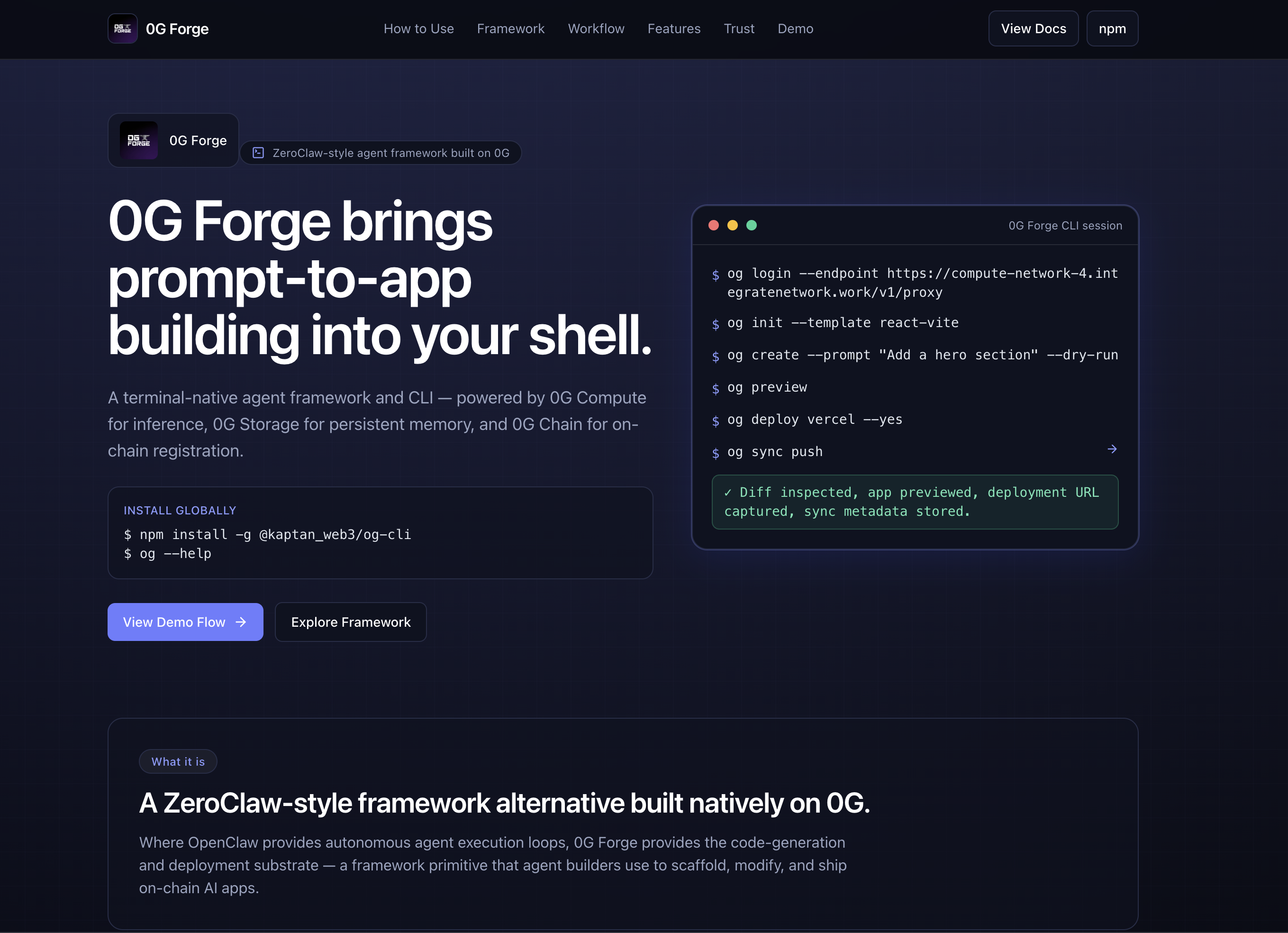This screenshot has height=933, width=1288.
Task: Select the Demo nav link
Action: tap(795, 28)
